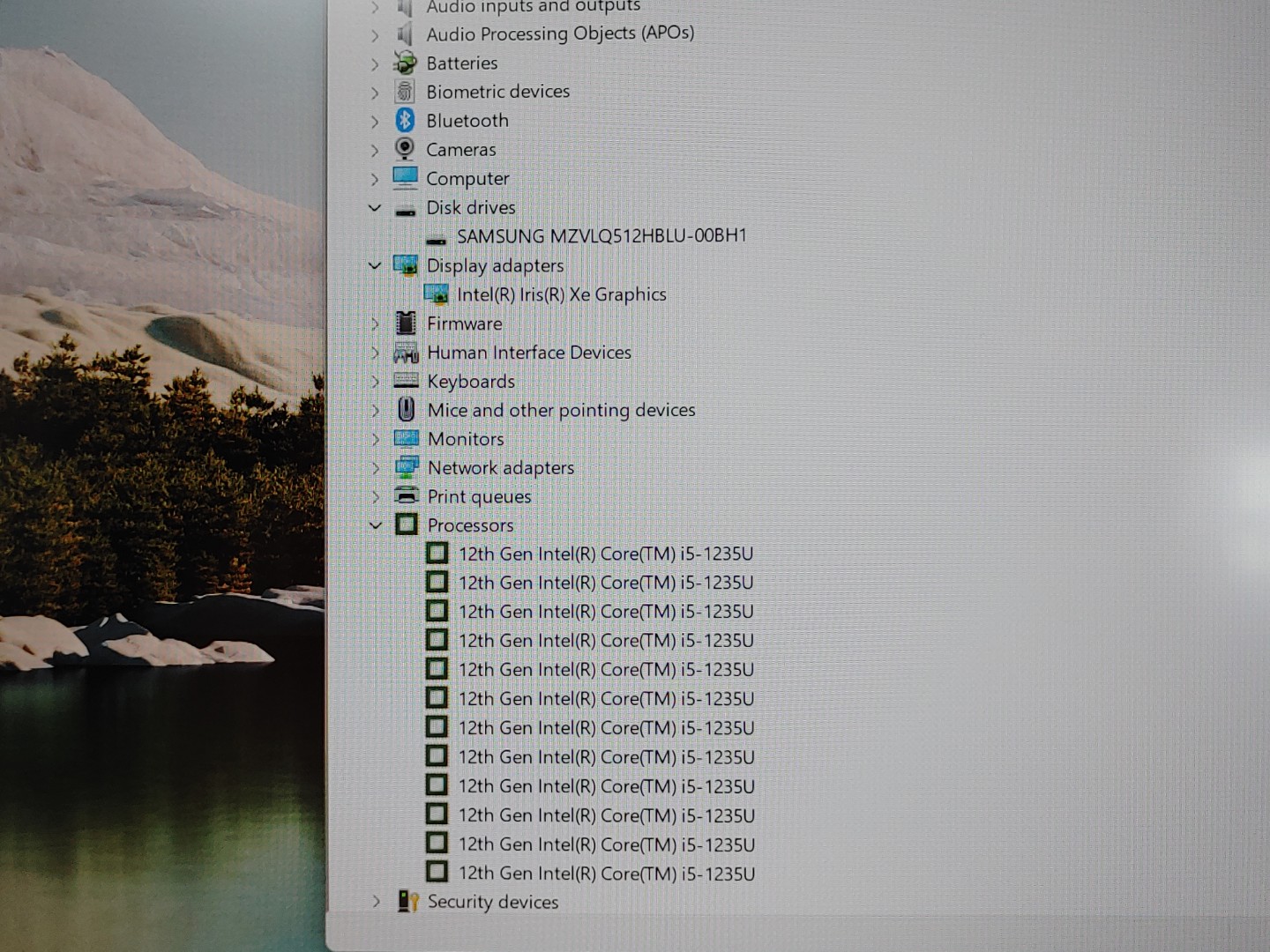Collapse the Processors category
This screenshot has width=1270, height=952.
point(376,525)
